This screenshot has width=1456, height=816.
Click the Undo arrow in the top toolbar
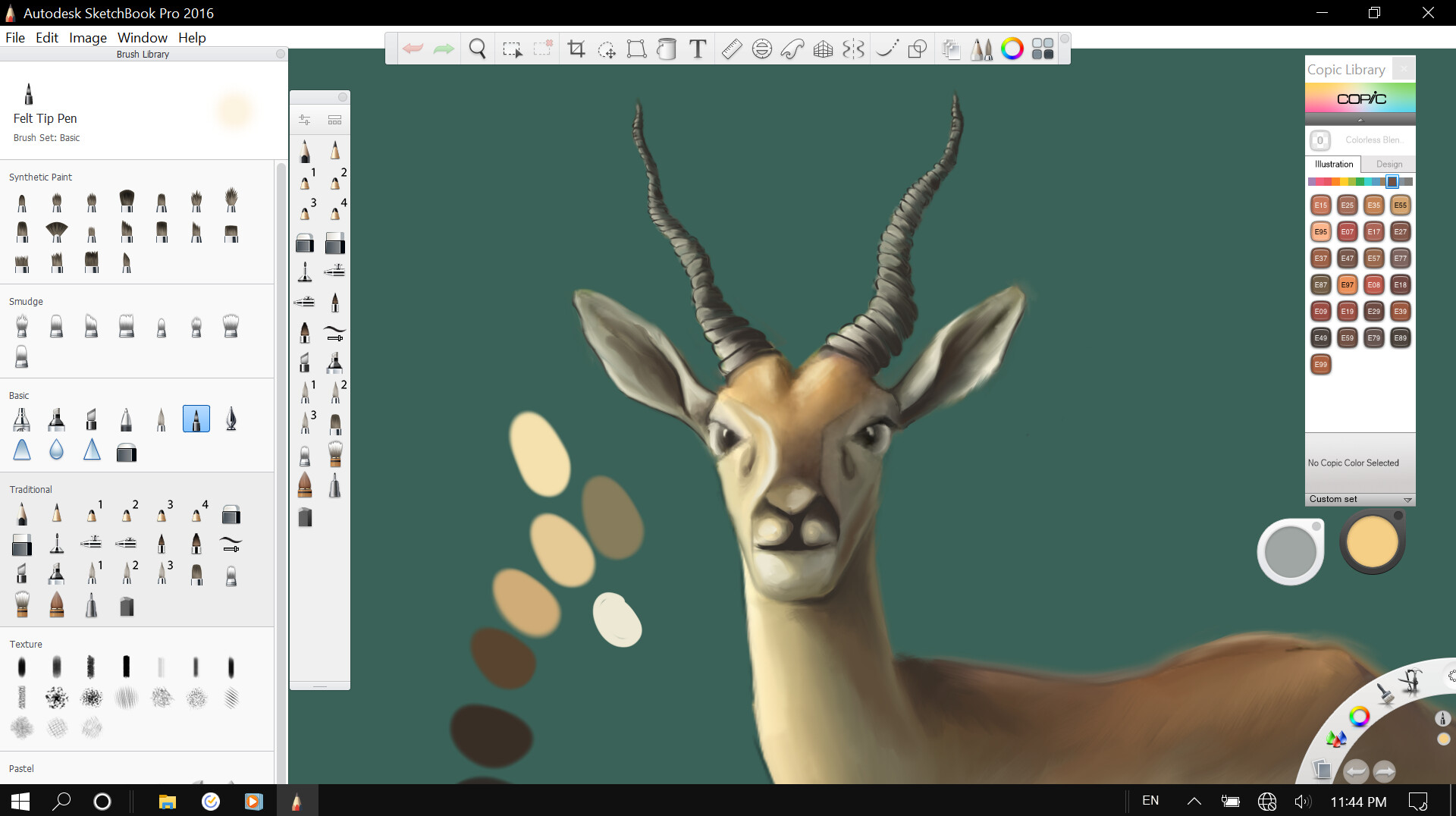pyautogui.click(x=413, y=49)
